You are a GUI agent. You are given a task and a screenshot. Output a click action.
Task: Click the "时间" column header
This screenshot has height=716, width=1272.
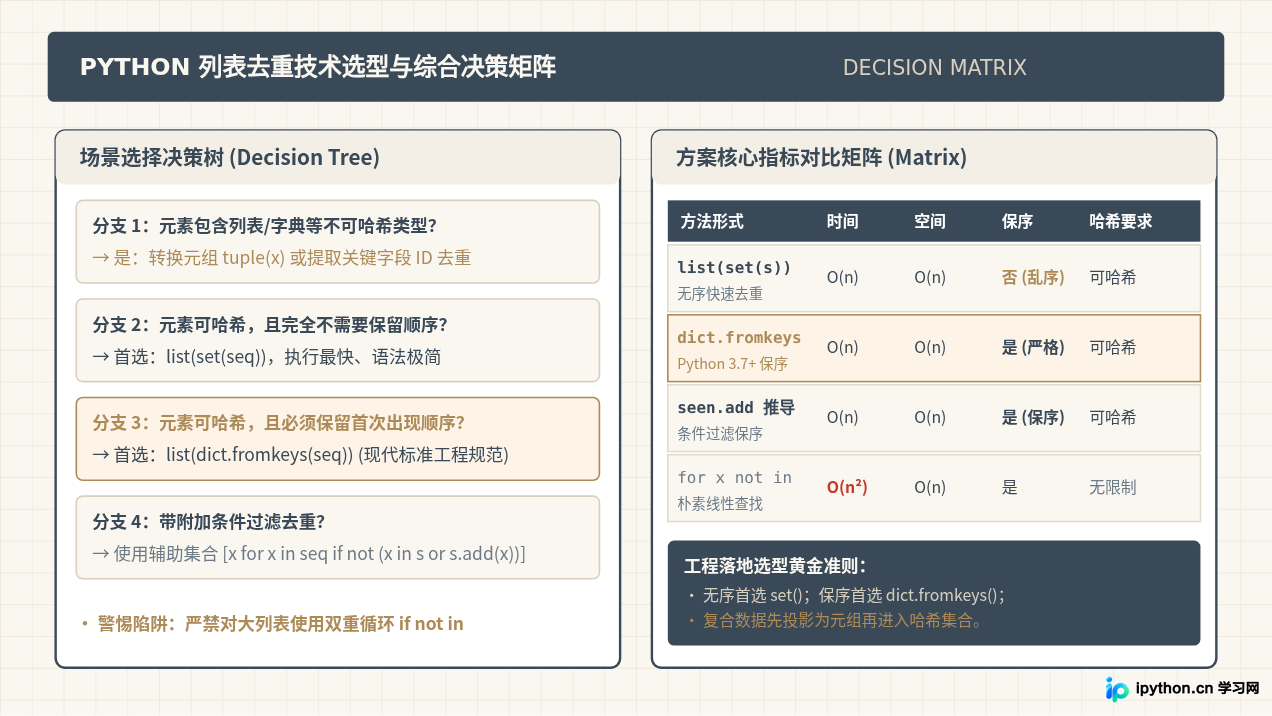pyautogui.click(x=842, y=221)
